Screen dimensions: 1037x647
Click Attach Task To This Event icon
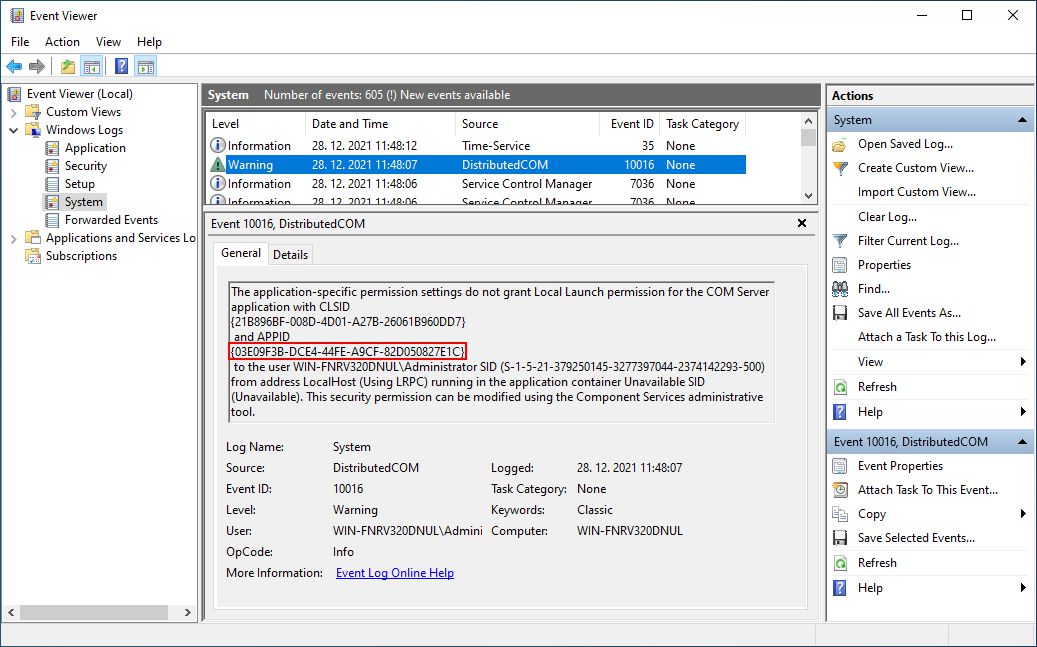pos(840,490)
